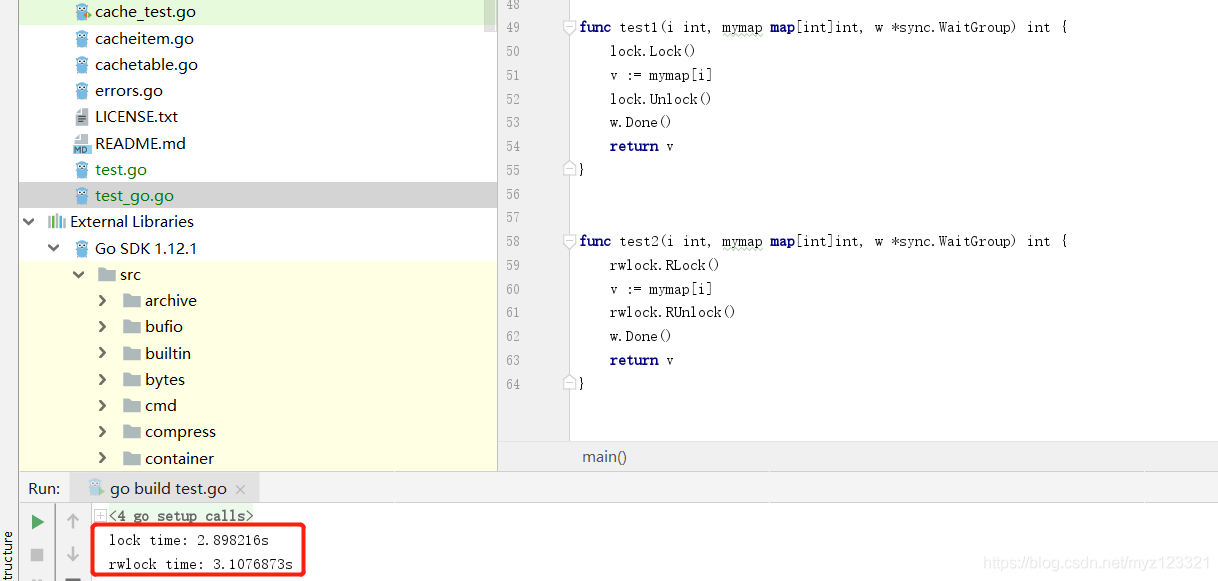1218x581 pixels.
Task: Click line number 59 in the gutter
Action: (513, 265)
